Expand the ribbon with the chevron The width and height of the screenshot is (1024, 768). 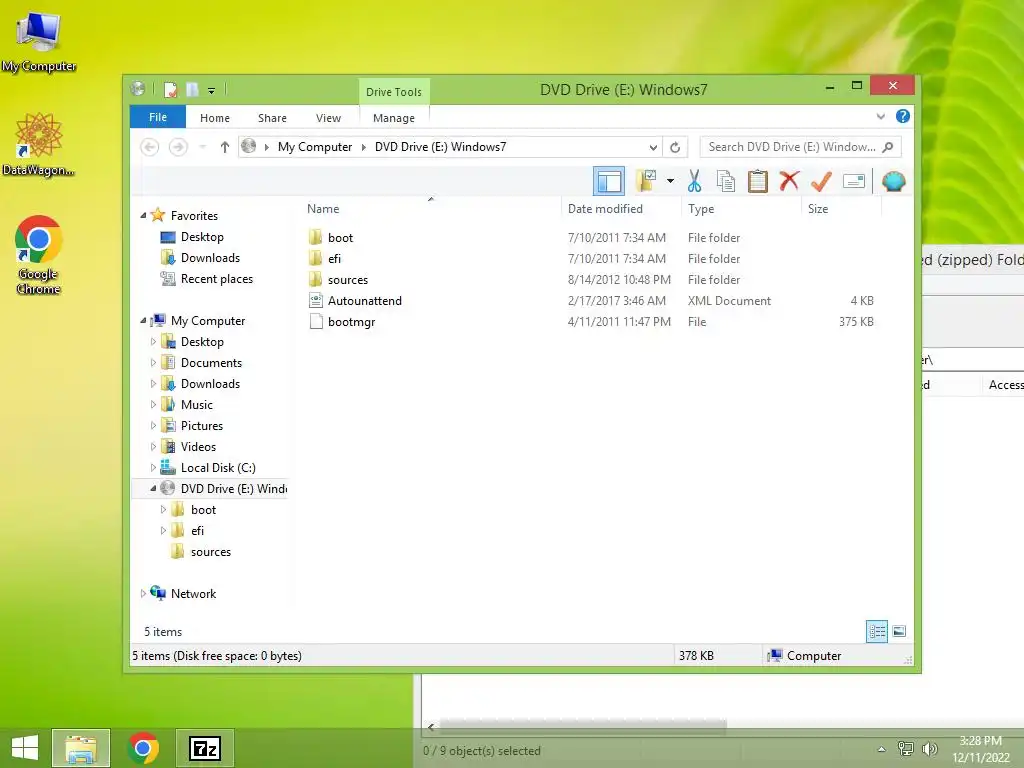pyautogui.click(x=880, y=116)
